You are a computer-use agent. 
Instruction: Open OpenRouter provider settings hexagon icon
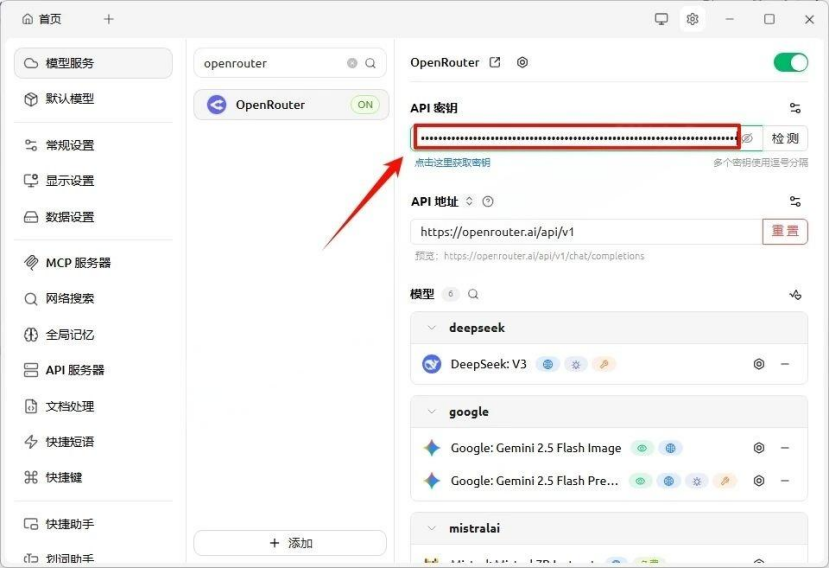(x=522, y=62)
